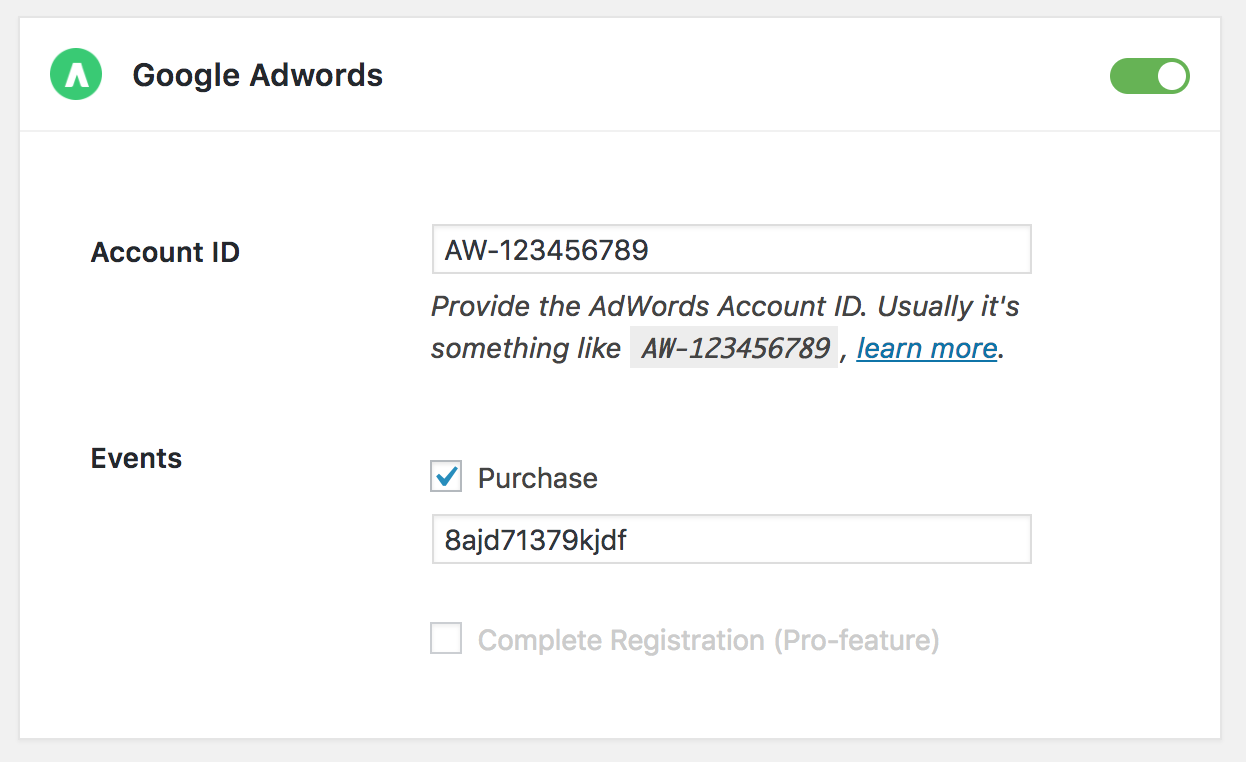The image size is (1246, 762).
Task: Open the learn more link
Action: 926,349
